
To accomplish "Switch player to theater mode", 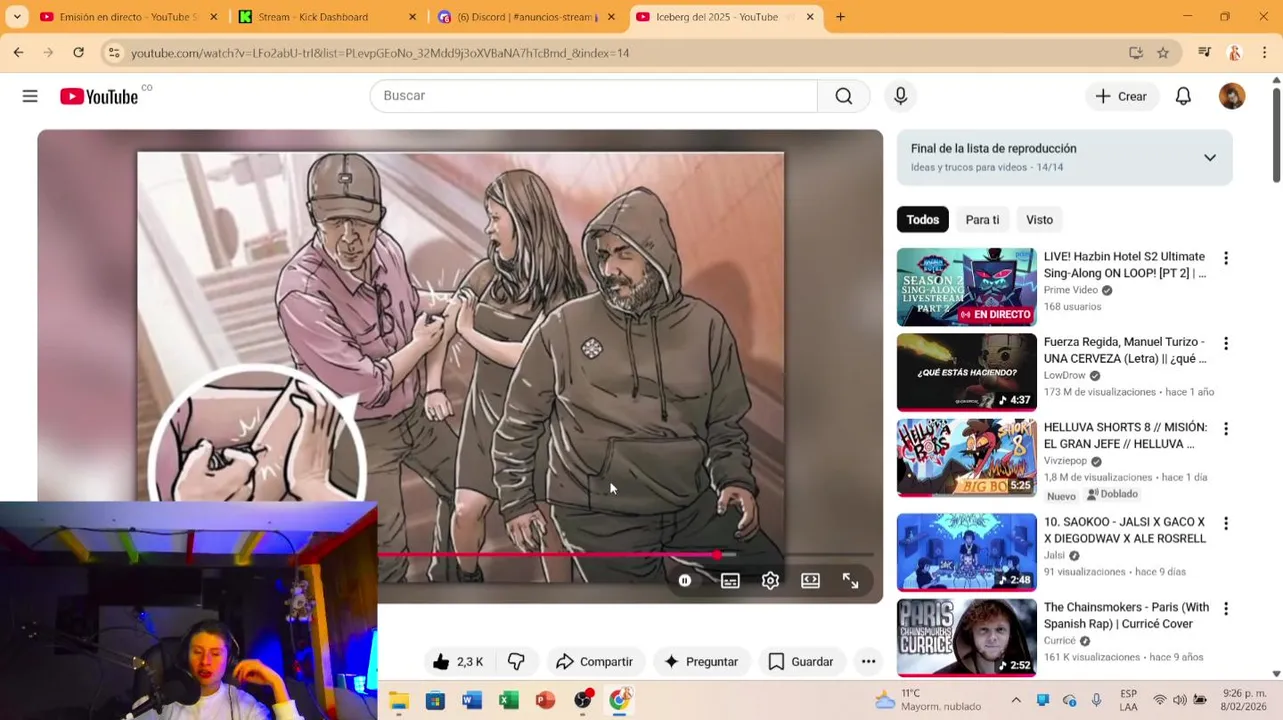I will click(x=810, y=580).
